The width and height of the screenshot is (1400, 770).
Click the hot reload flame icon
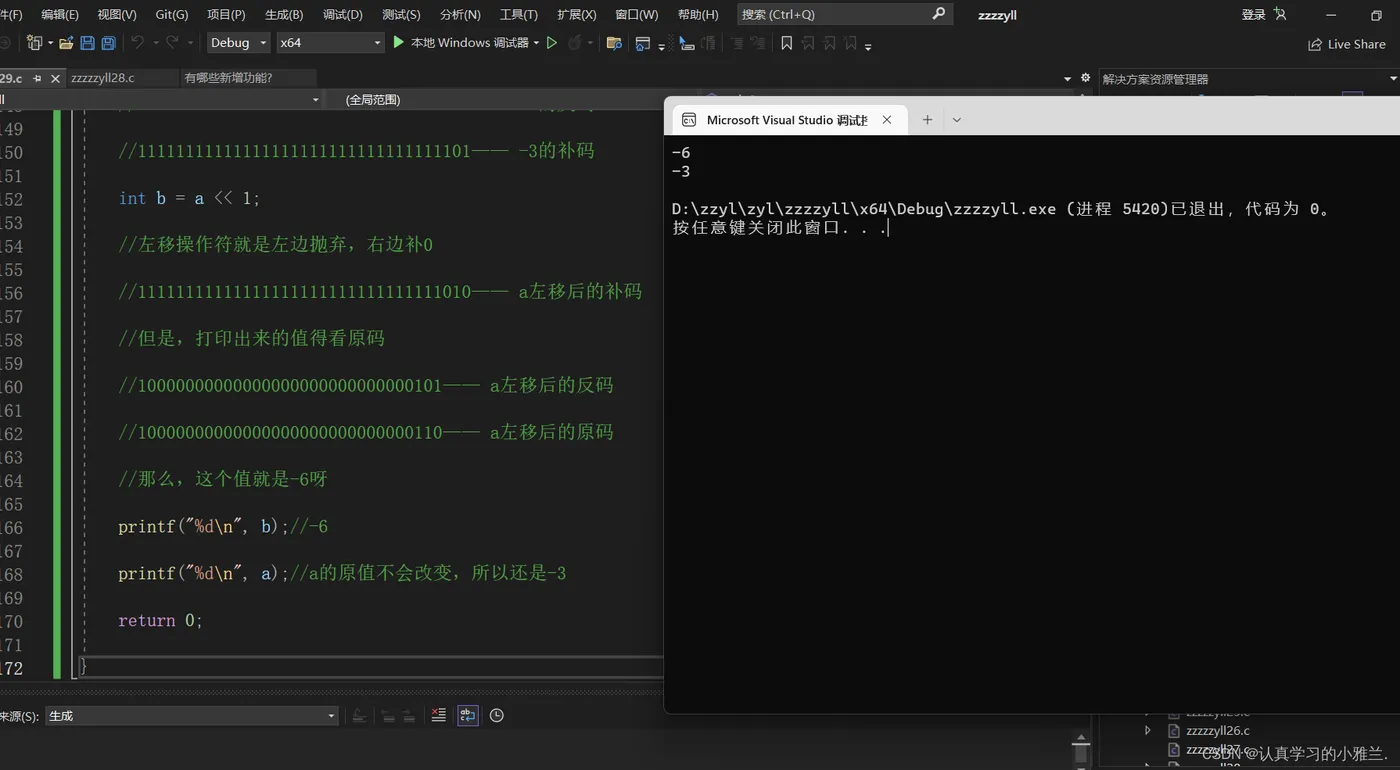[x=574, y=43]
